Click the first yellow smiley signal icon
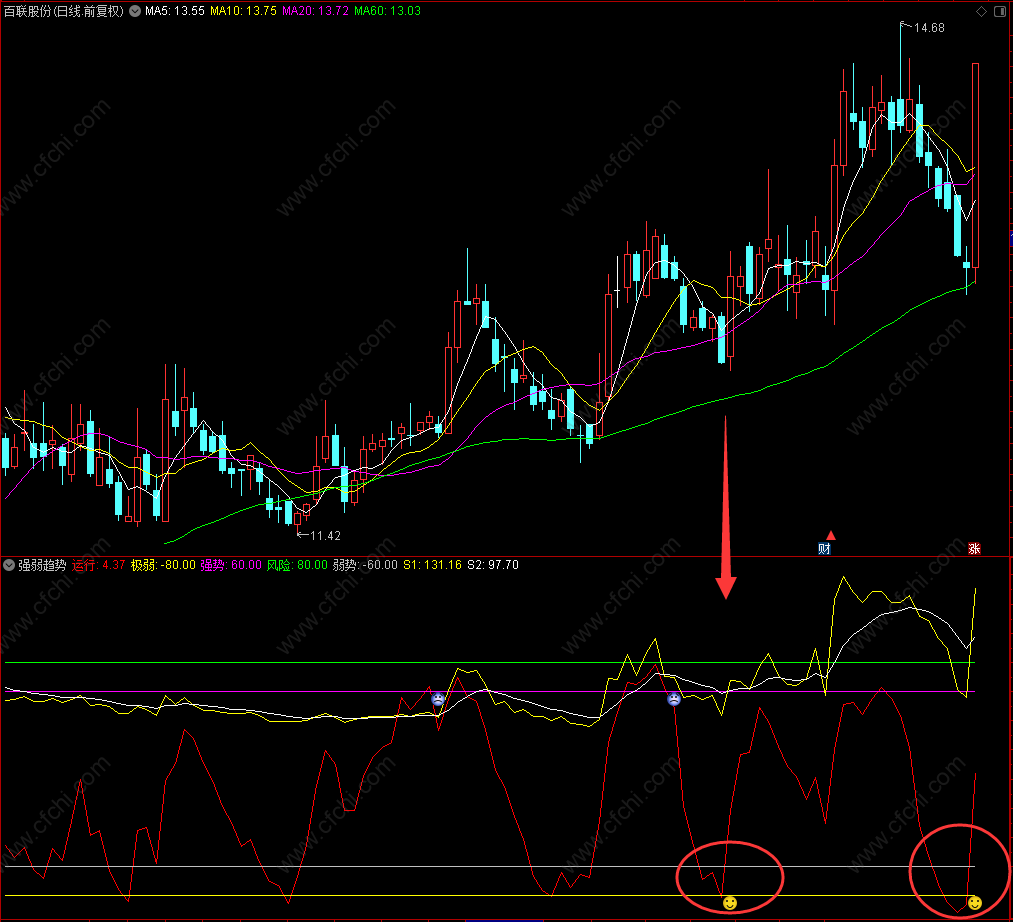 (x=729, y=903)
